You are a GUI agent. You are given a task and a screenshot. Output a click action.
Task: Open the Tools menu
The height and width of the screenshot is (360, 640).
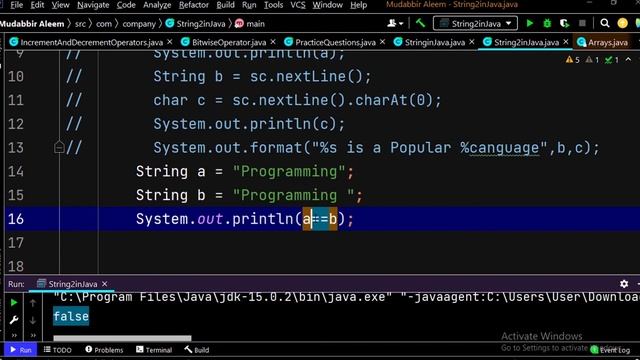[273, 5]
